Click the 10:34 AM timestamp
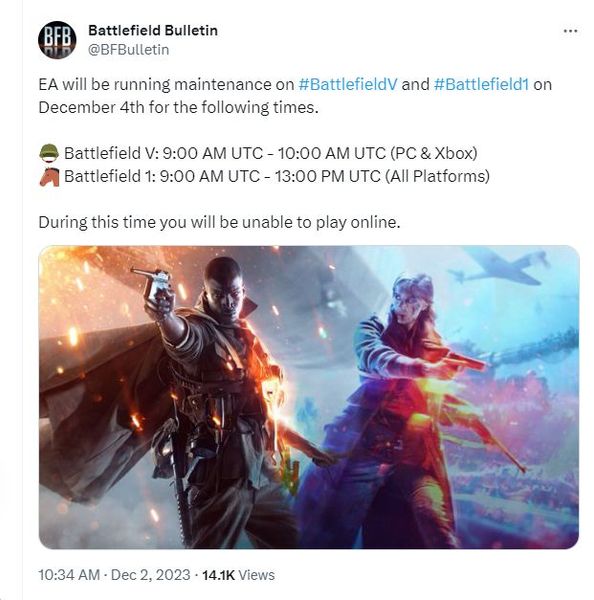The height and width of the screenshot is (600, 594). pos(69,575)
